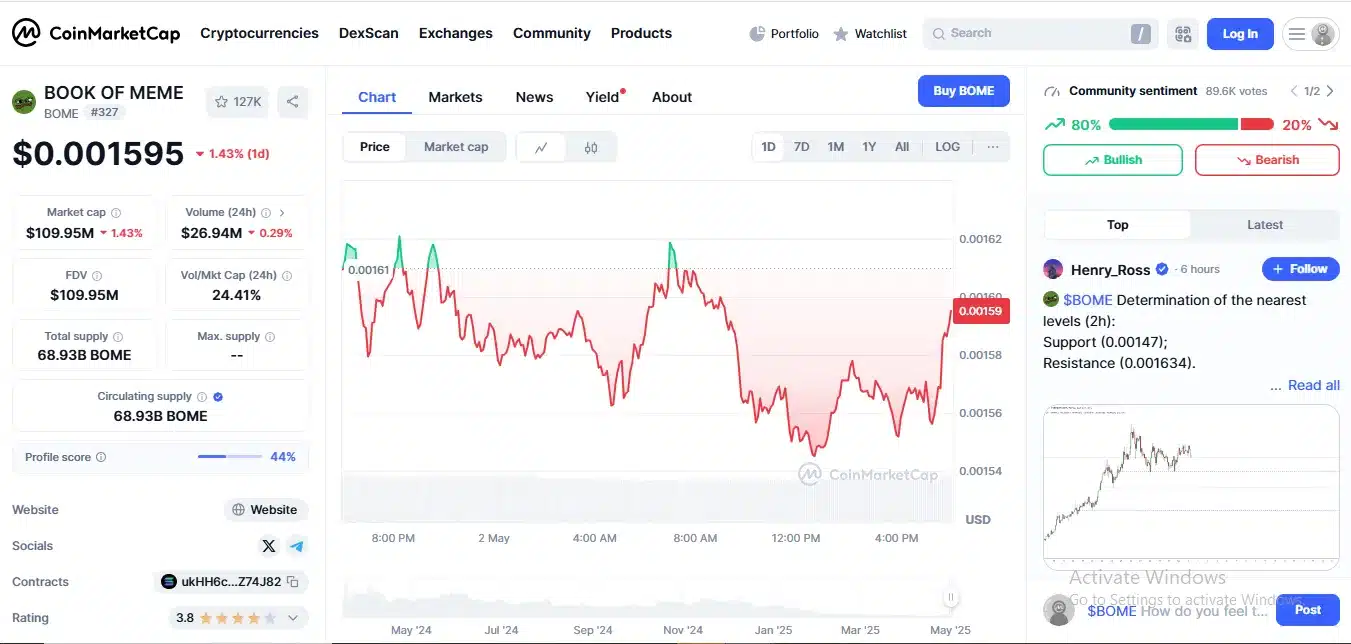The width and height of the screenshot is (1351, 644).
Task: Open the News tab
Action: (534, 97)
